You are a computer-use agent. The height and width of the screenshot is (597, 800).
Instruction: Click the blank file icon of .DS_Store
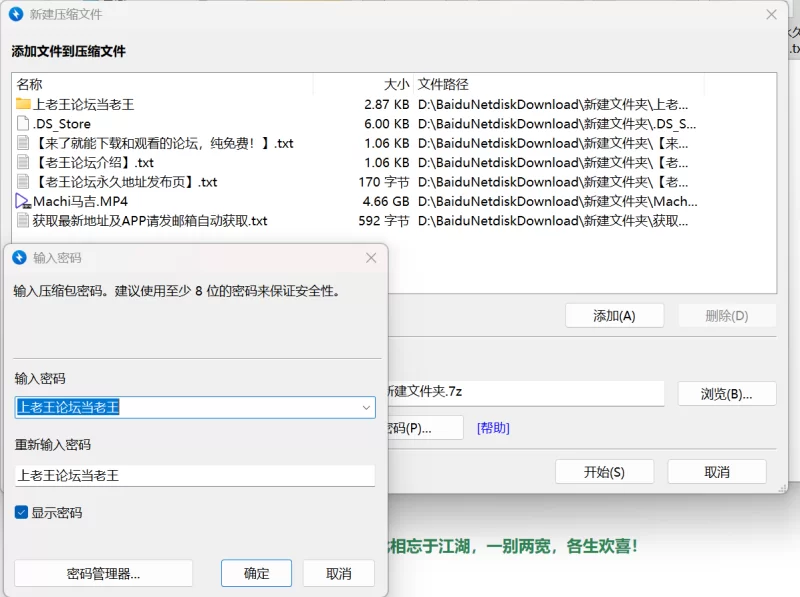(x=23, y=123)
